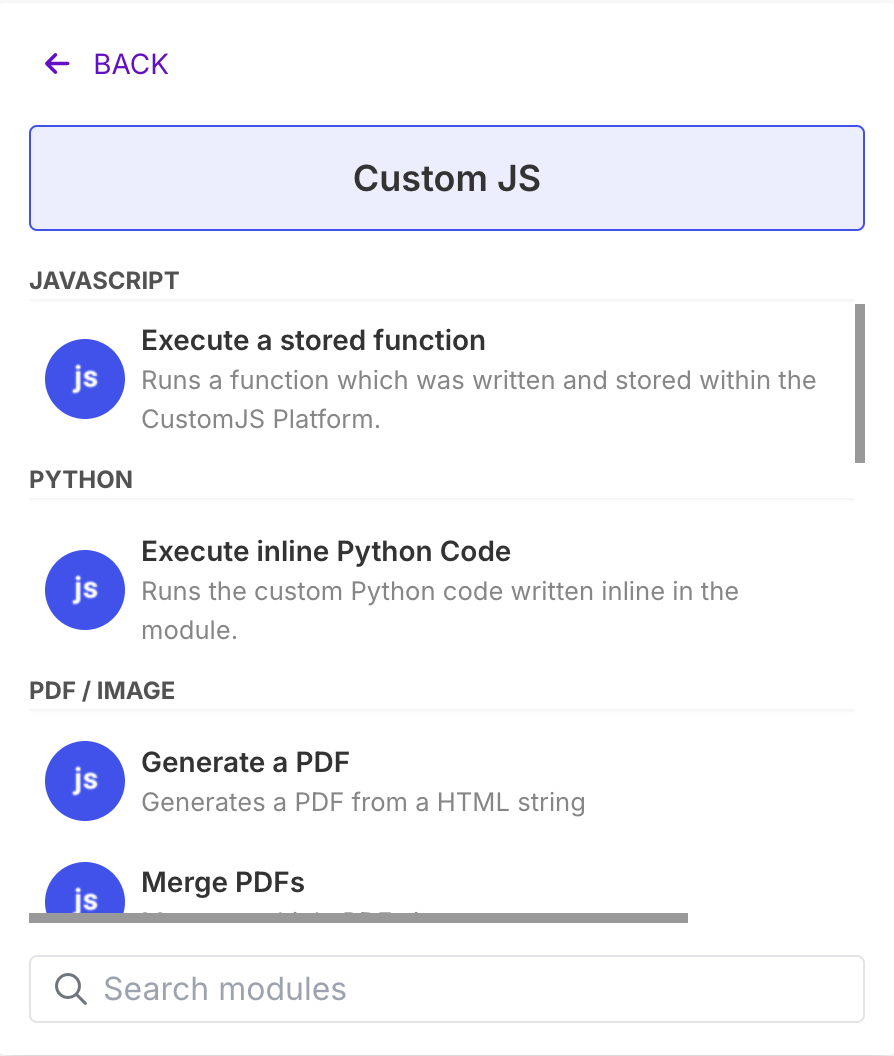This screenshot has height=1056, width=894.
Task: Click the back arrow icon
Action: click(x=57, y=64)
